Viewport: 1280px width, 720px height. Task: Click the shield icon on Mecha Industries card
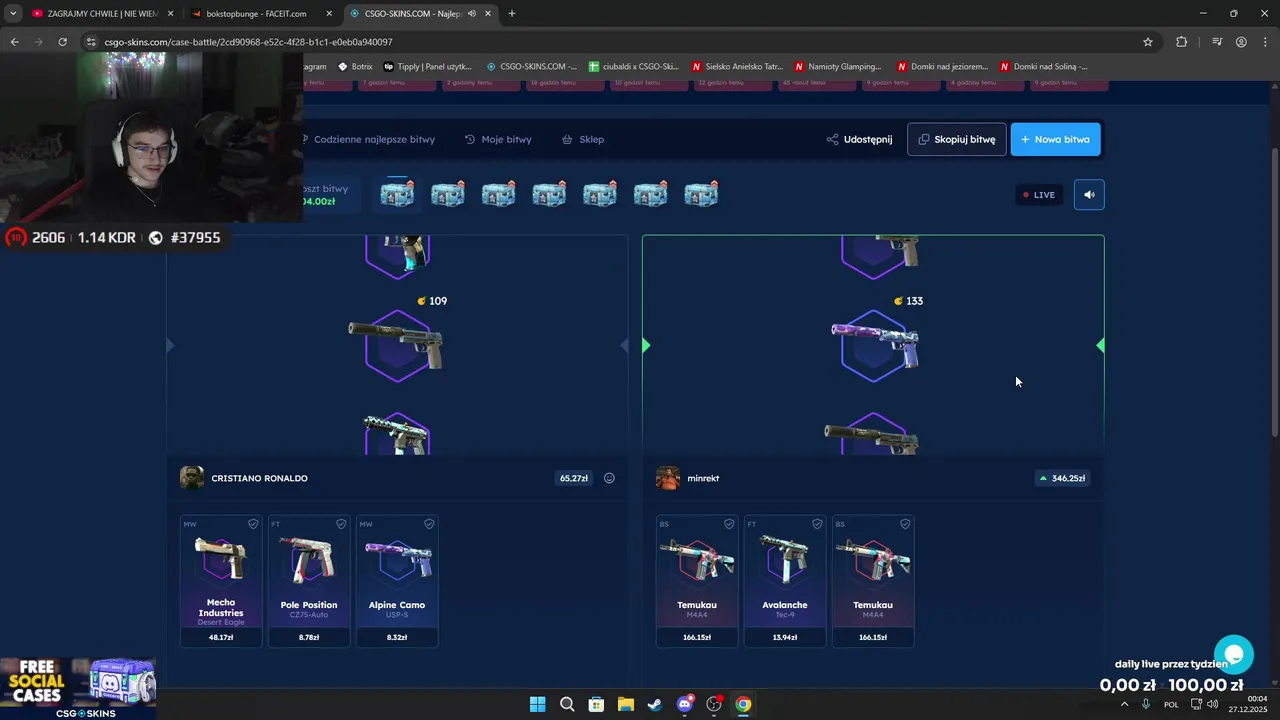(253, 524)
